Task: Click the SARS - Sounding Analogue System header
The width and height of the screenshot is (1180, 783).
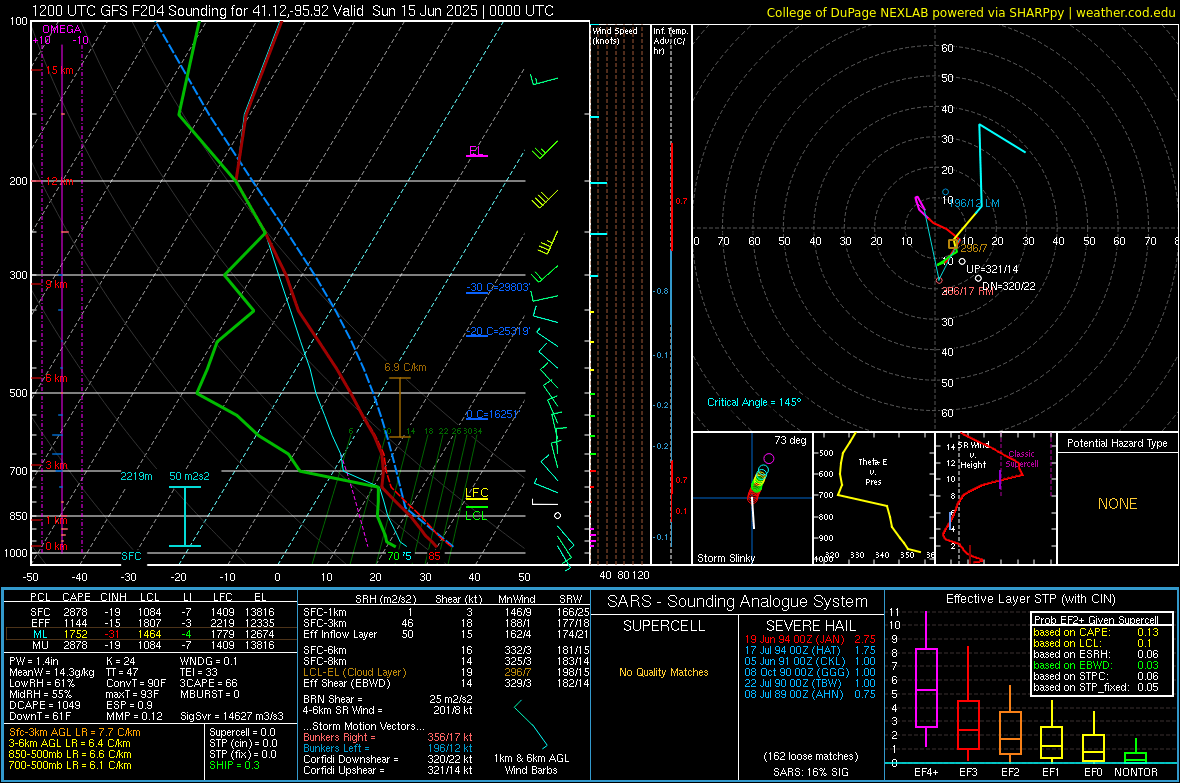Action: click(x=737, y=601)
